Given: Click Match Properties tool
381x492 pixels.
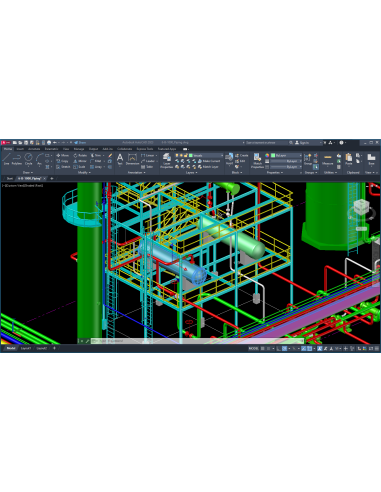Looking at the screenshot, I should pyautogui.click(x=257, y=160).
